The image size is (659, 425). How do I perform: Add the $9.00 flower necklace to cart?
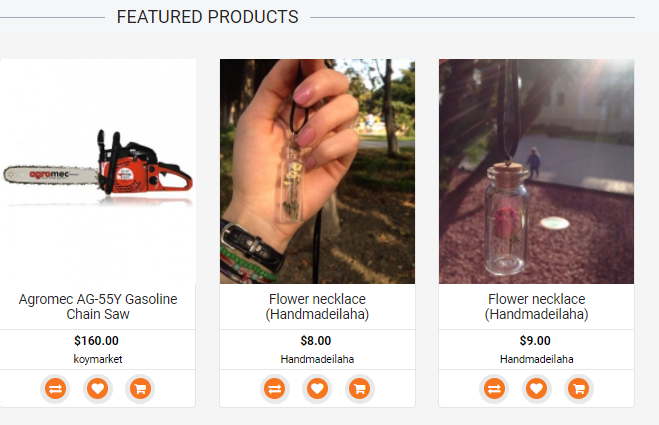[x=579, y=388]
